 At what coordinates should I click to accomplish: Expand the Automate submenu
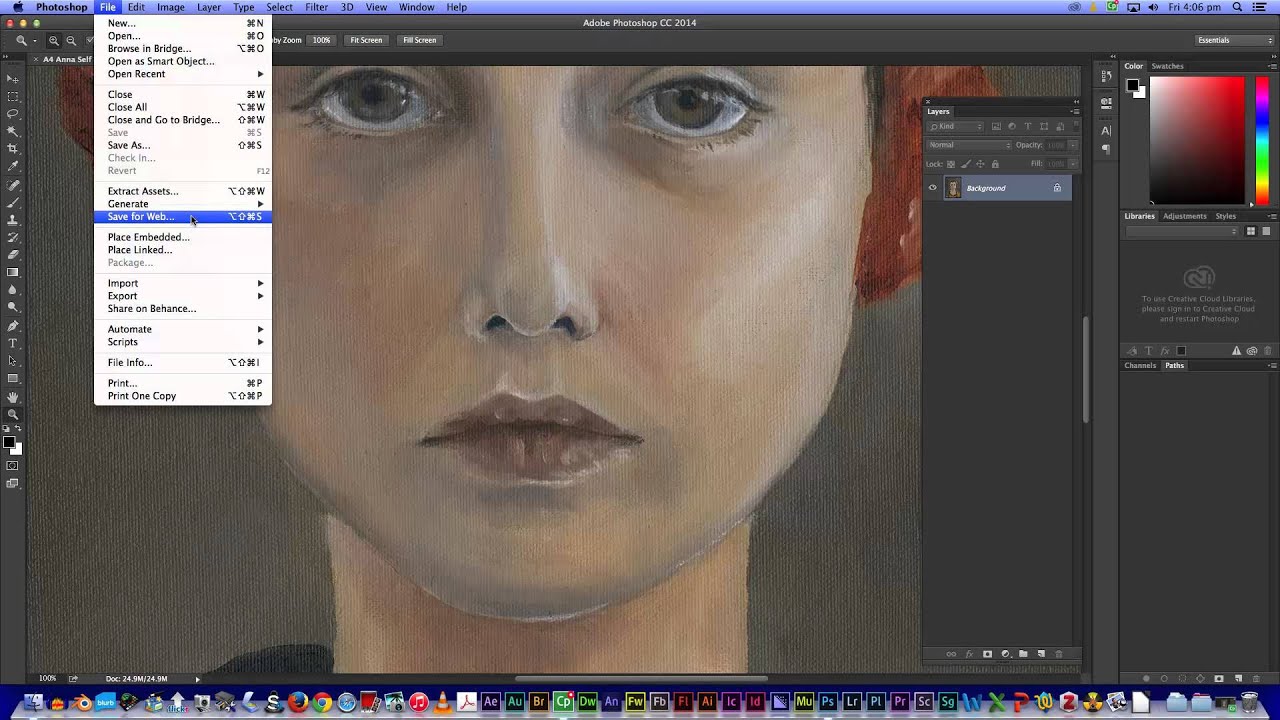point(183,329)
